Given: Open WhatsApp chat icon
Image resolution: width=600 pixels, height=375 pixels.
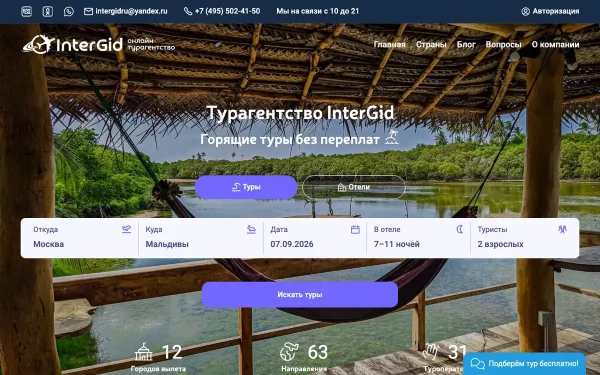Looking at the screenshot, I should [x=68, y=11].
